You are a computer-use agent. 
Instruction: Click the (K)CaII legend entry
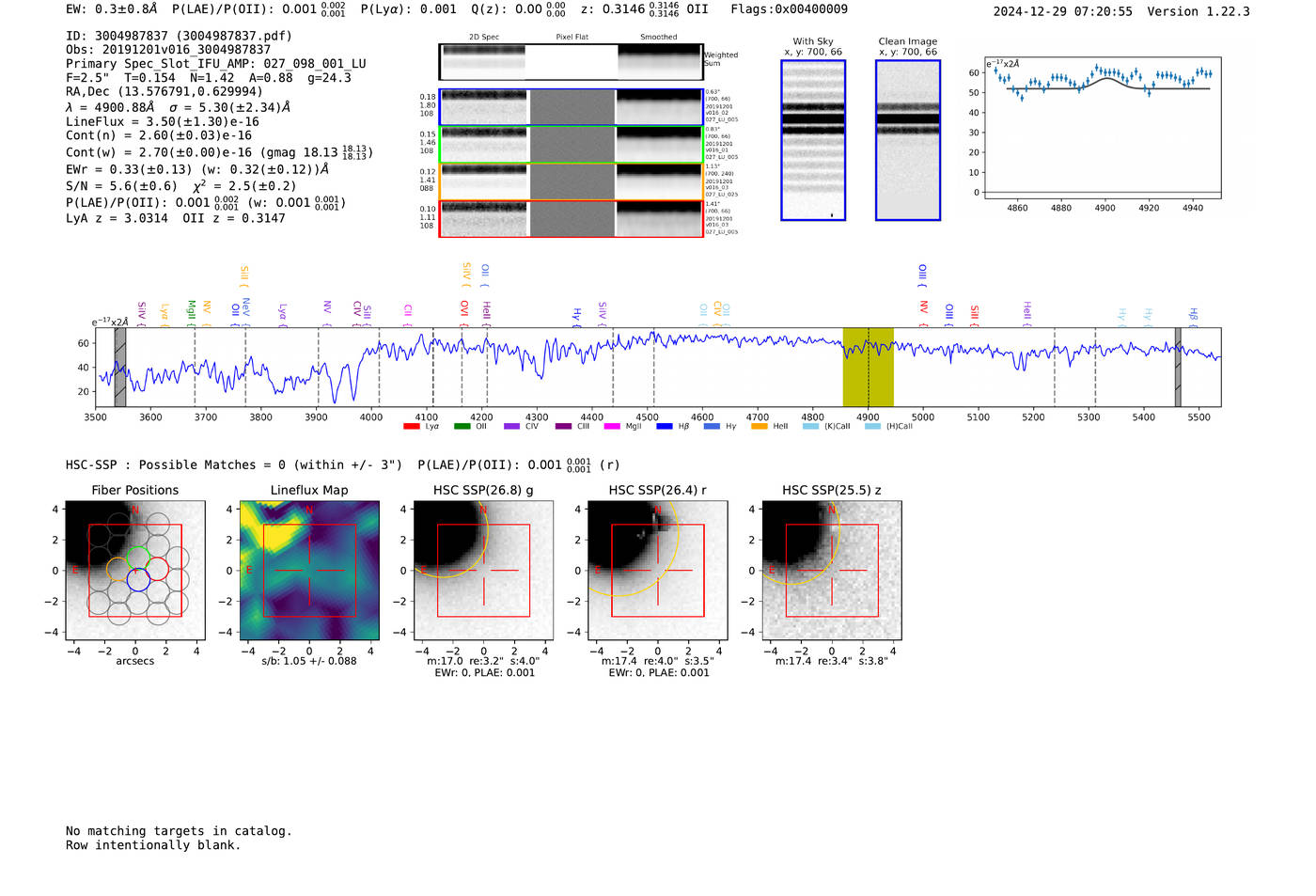(x=826, y=427)
